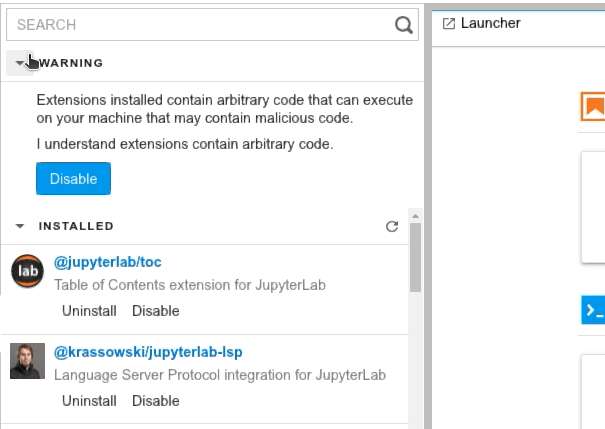
Task: Disable the jupyterlab-lsp extension
Action: (155, 401)
